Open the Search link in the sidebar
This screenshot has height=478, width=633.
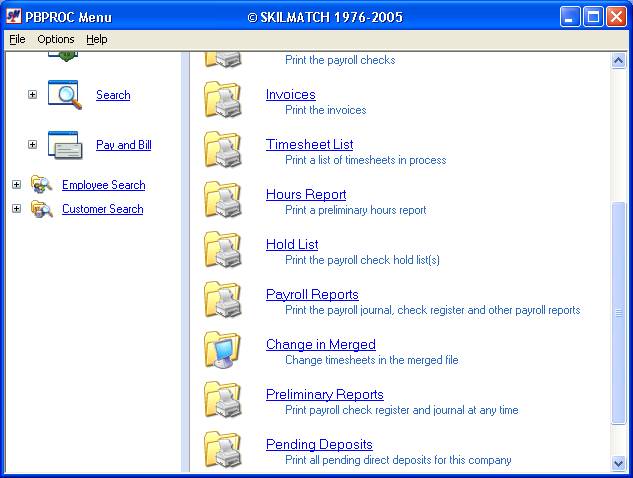pos(113,95)
